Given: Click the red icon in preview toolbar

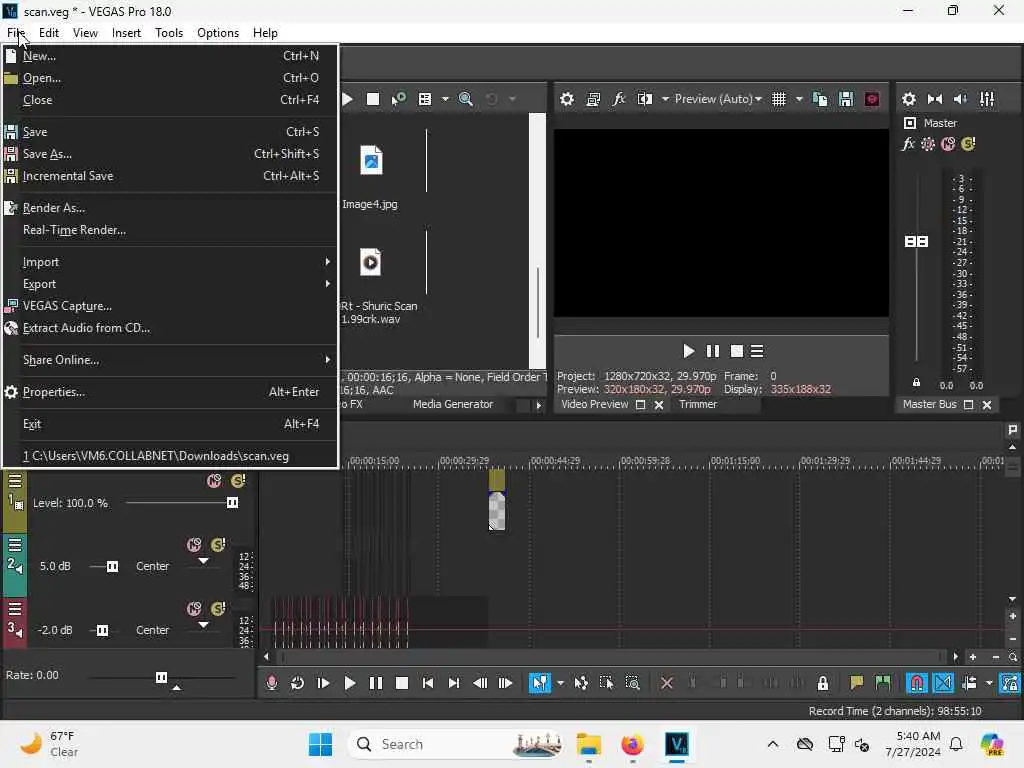Looking at the screenshot, I should (x=872, y=99).
